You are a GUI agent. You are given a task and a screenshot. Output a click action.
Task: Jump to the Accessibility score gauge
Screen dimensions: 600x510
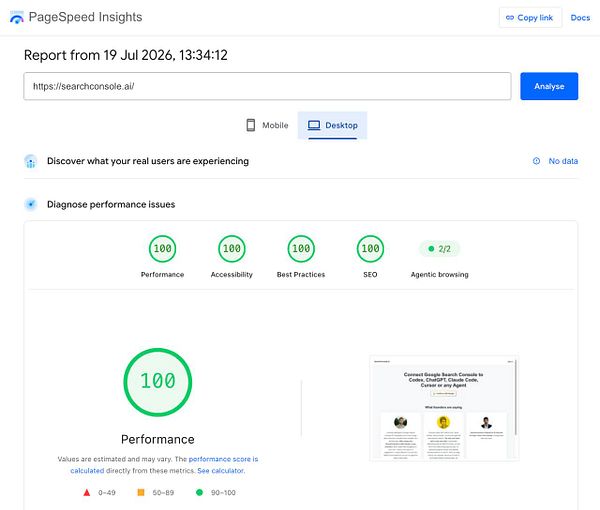[x=232, y=249]
